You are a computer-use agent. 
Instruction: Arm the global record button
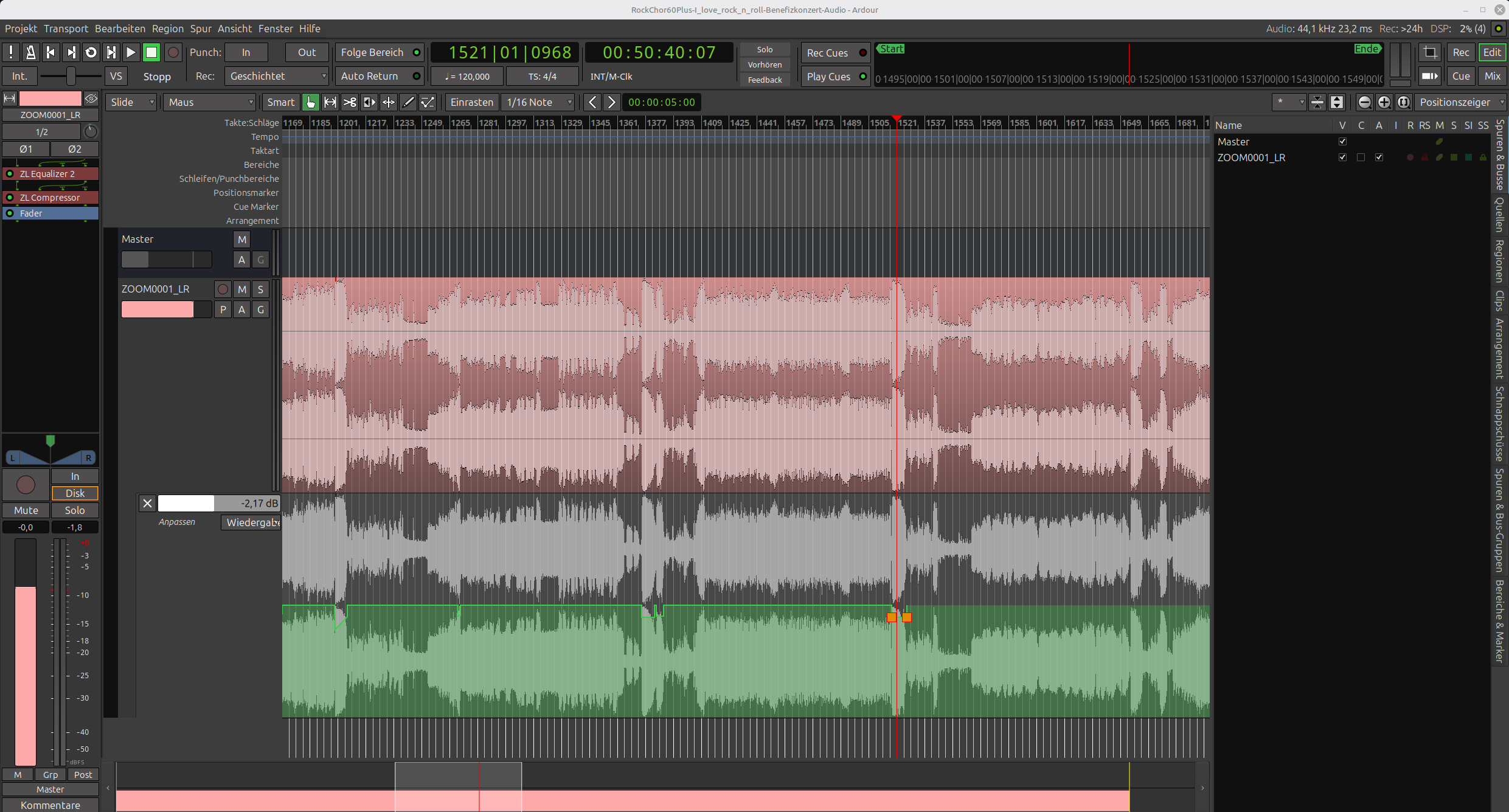pyautogui.click(x=173, y=52)
